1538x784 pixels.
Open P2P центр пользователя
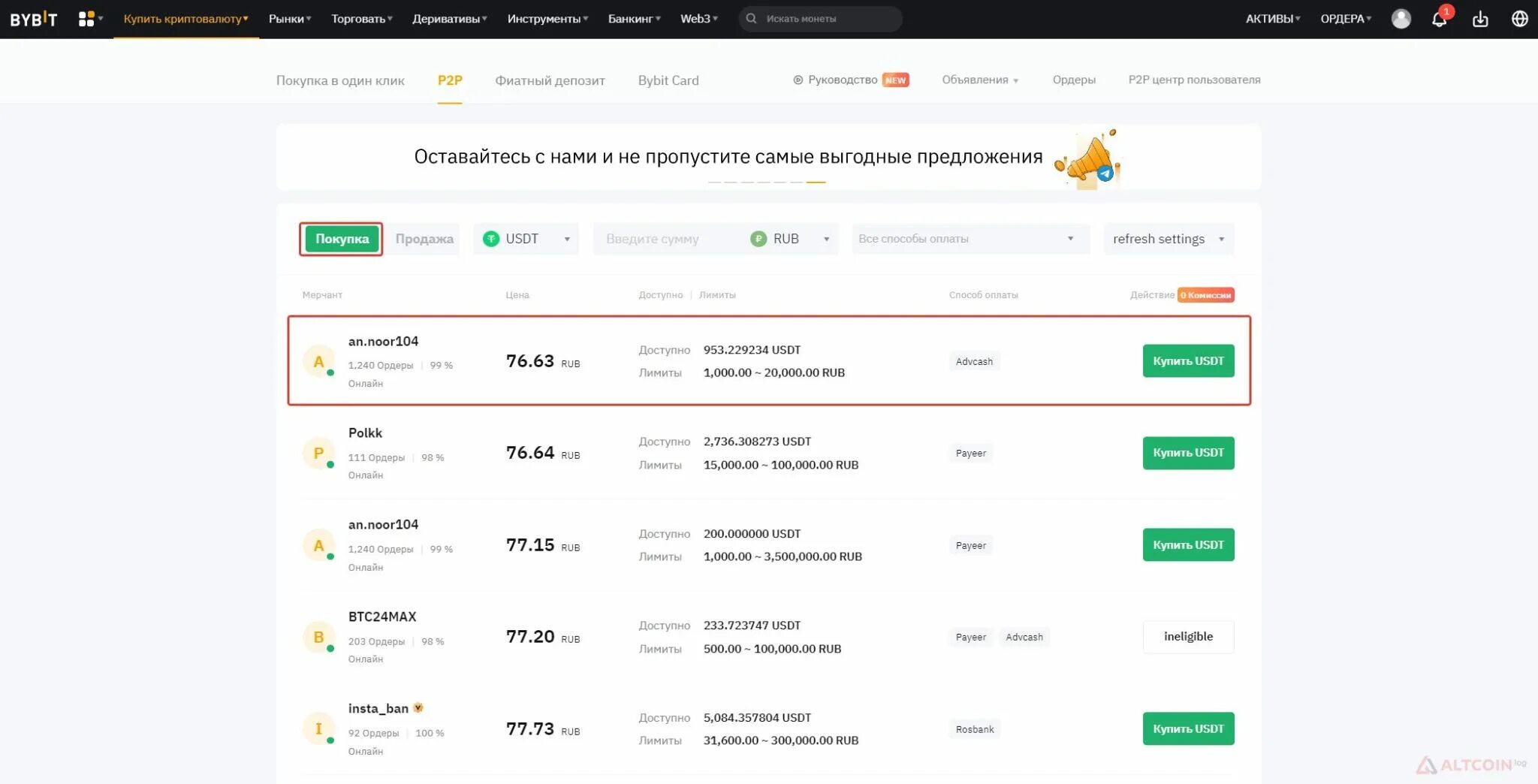tap(1194, 80)
